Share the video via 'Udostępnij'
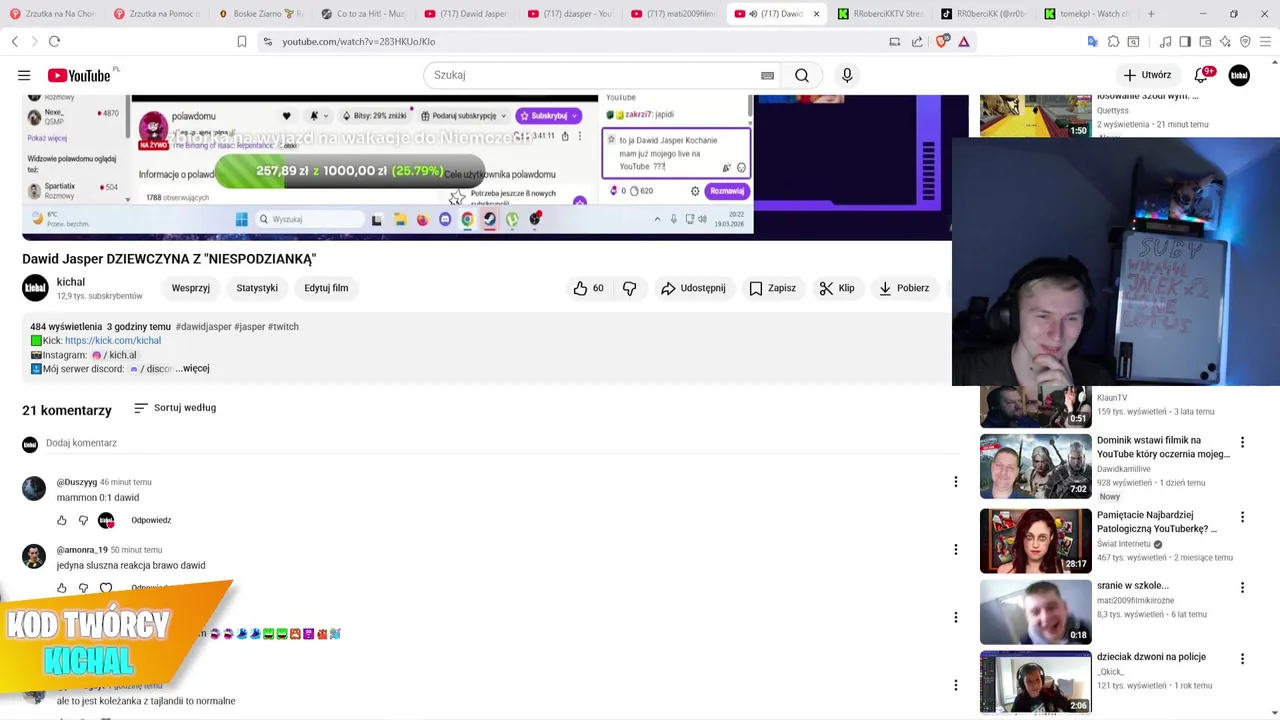 [693, 288]
